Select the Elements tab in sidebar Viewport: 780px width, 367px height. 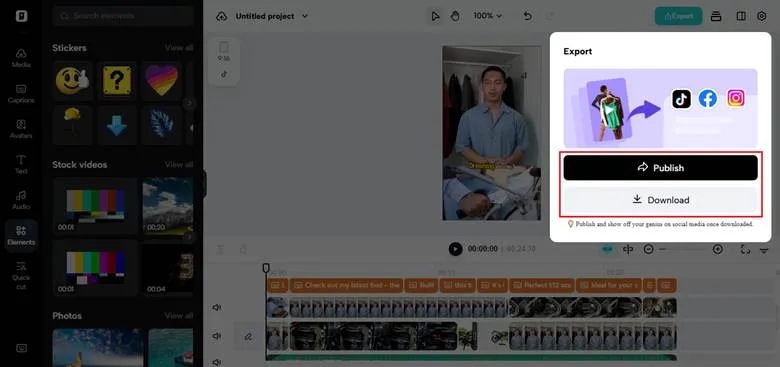(21, 235)
